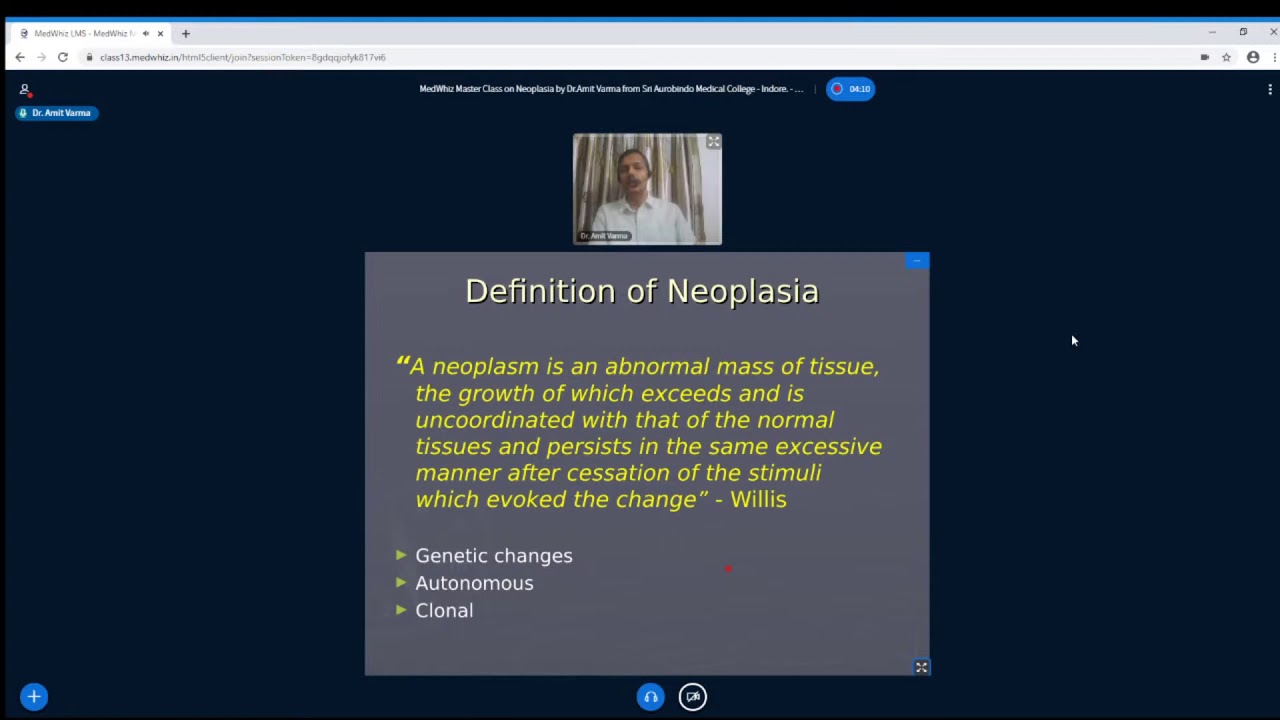Screen dimensions: 1280x720
Task: Go forward in browser history
Action: (41, 57)
